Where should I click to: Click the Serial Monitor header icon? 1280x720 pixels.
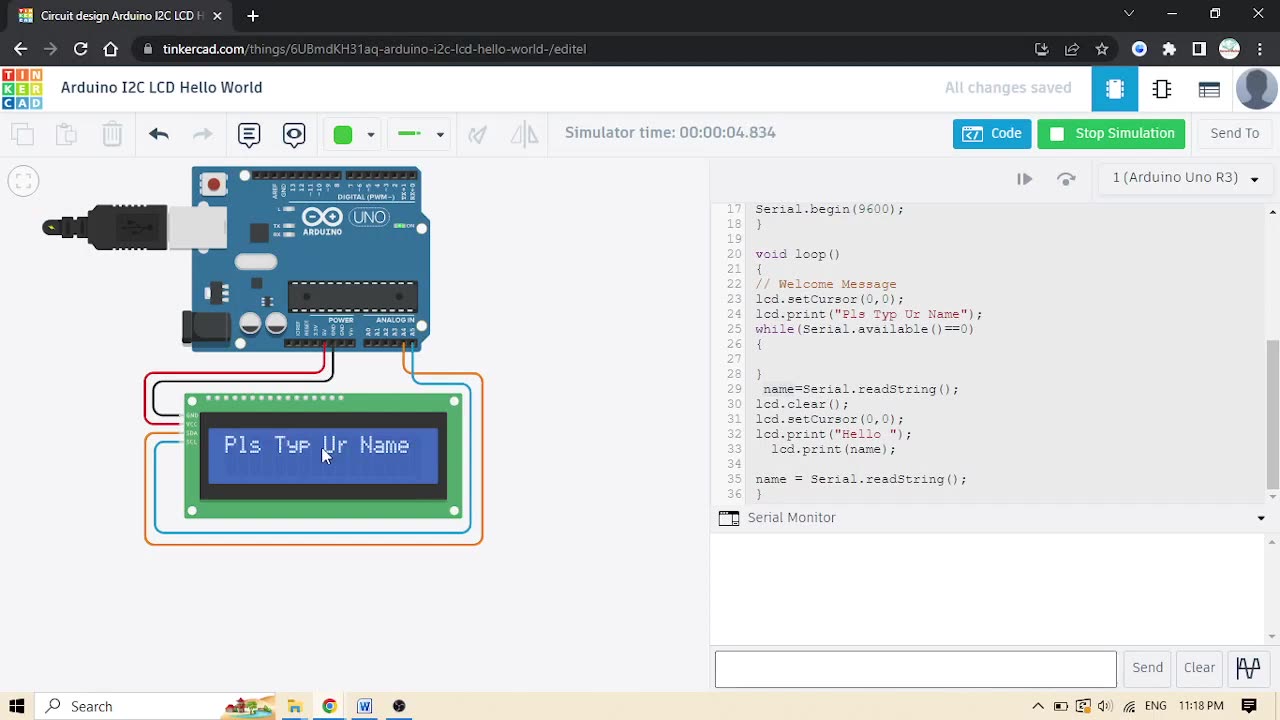(x=729, y=518)
